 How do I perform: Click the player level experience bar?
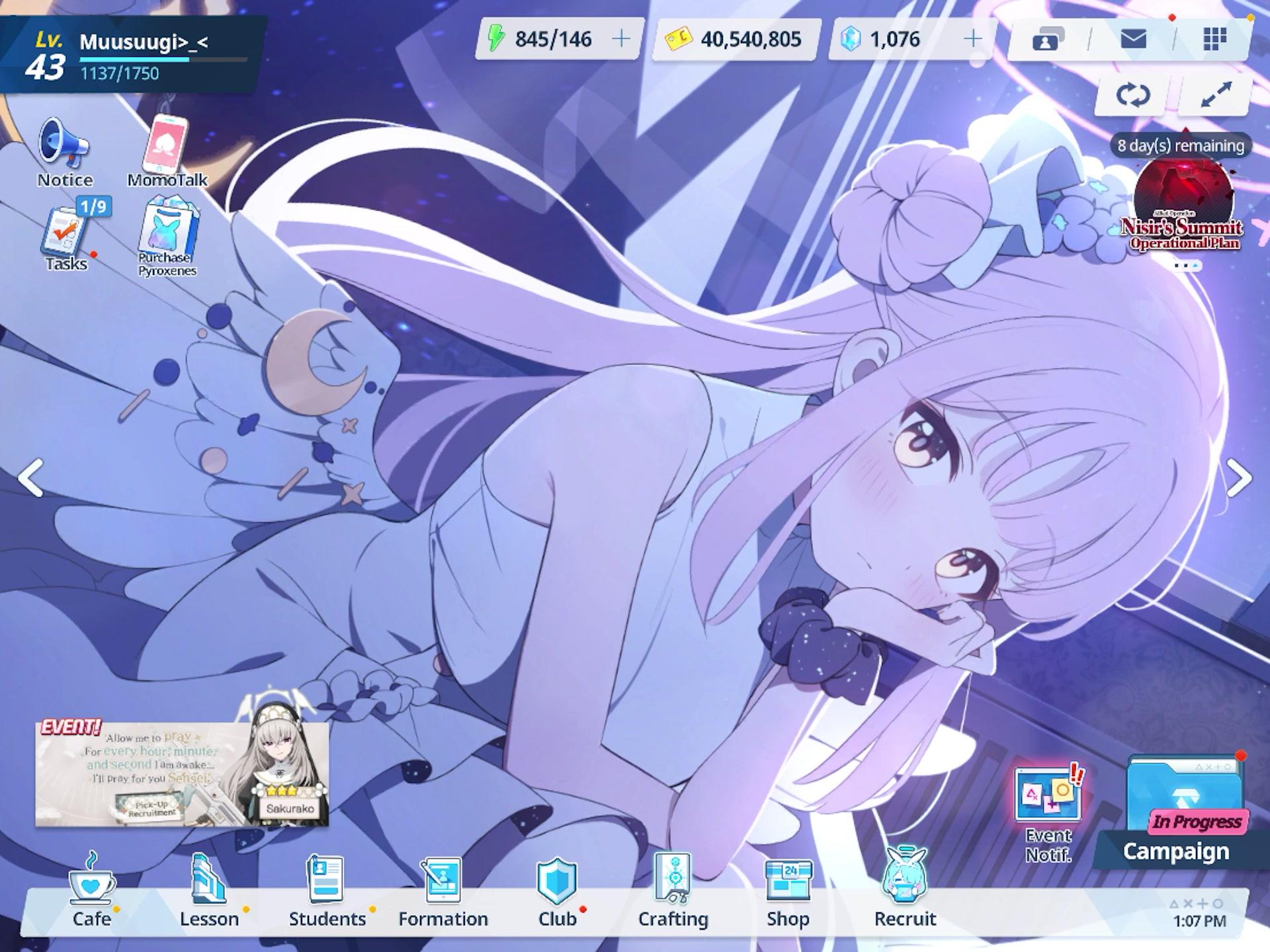coord(163,59)
